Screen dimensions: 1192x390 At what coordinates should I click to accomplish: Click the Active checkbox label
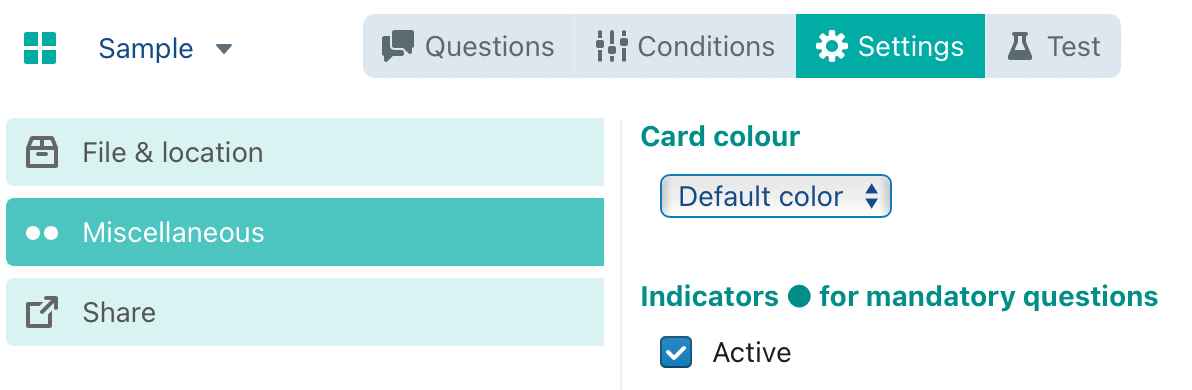point(752,353)
